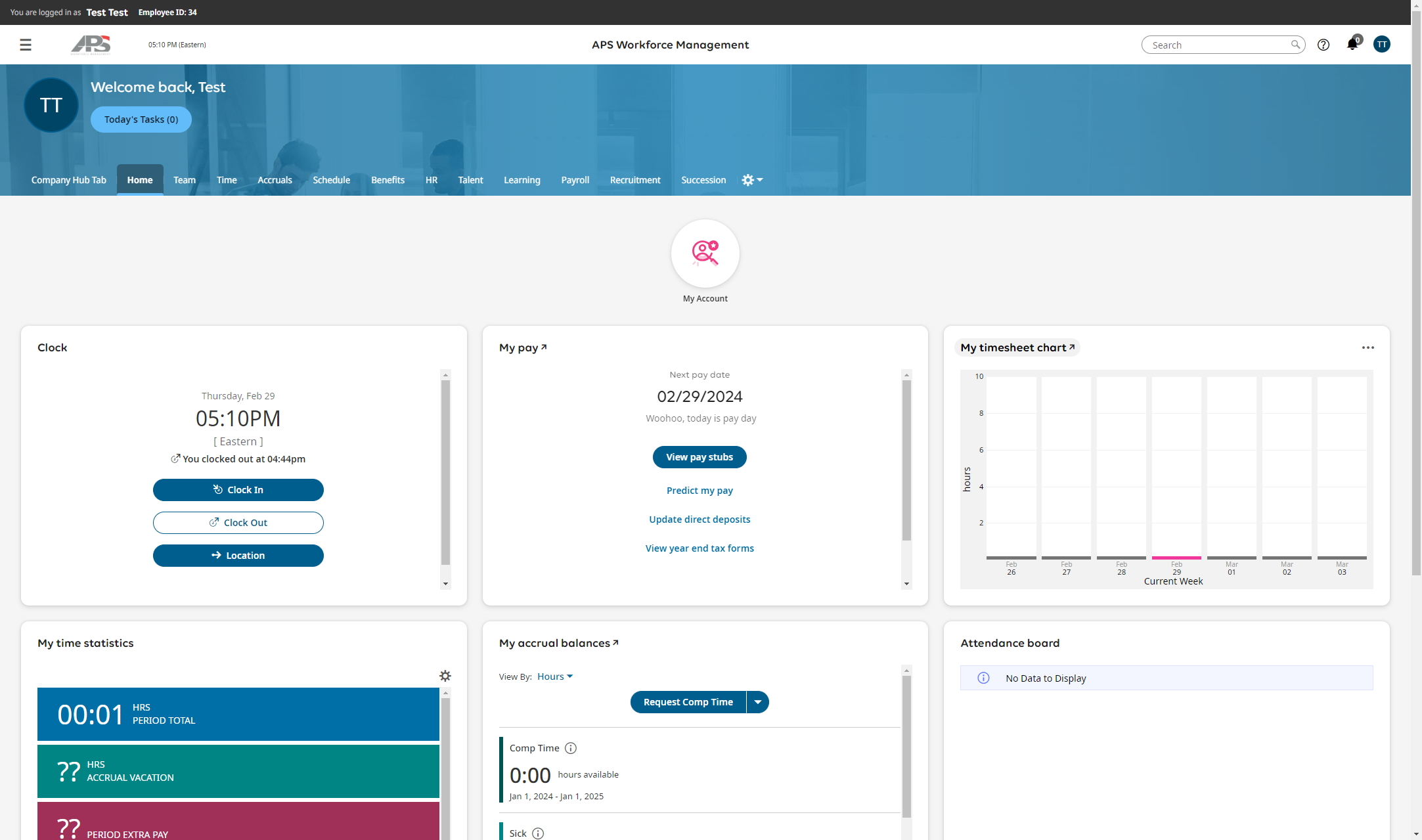This screenshot has width=1422, height=840.
Task: Click View pay stubs button
Action: coord(700,457)
